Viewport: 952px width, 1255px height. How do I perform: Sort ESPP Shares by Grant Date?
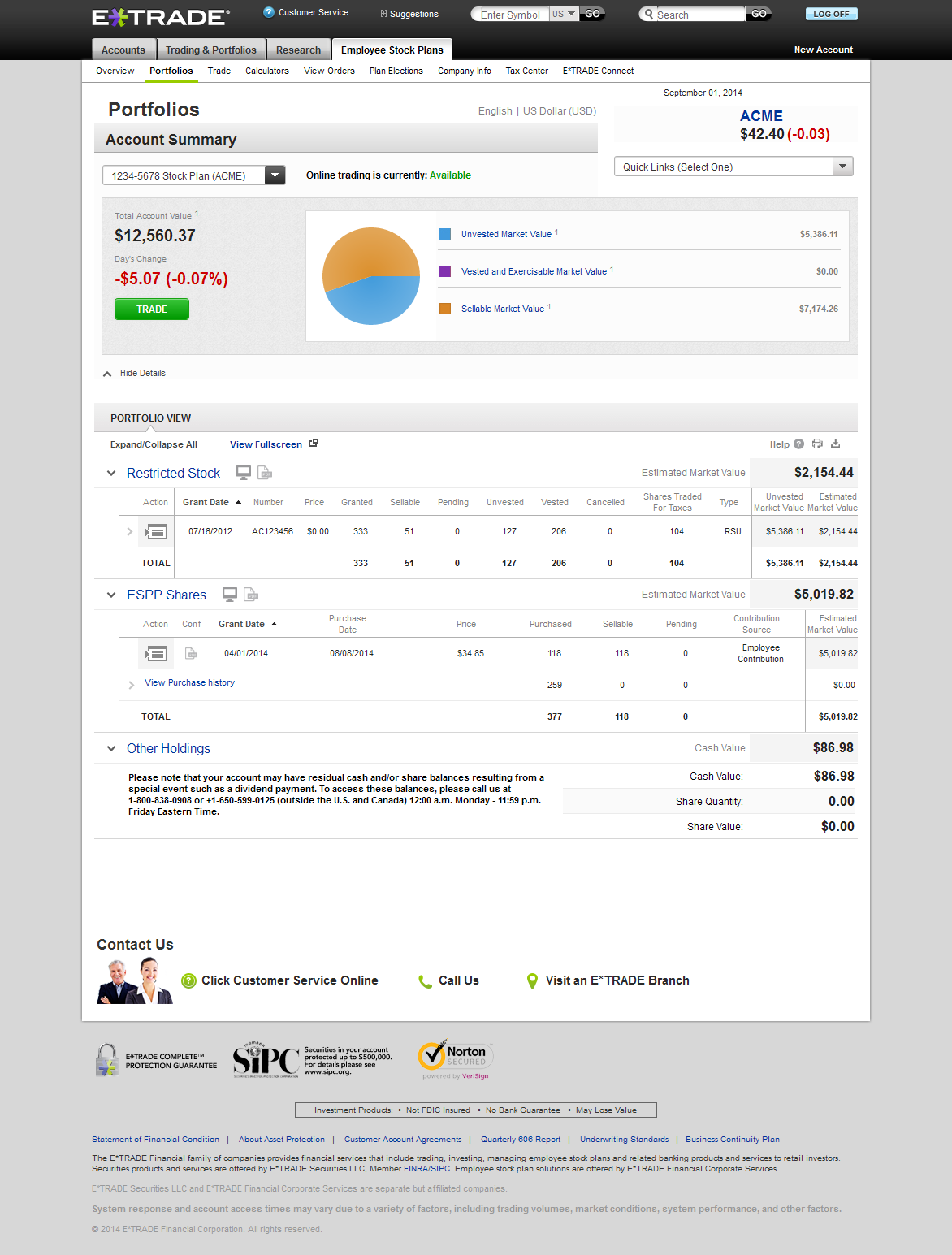248,624
